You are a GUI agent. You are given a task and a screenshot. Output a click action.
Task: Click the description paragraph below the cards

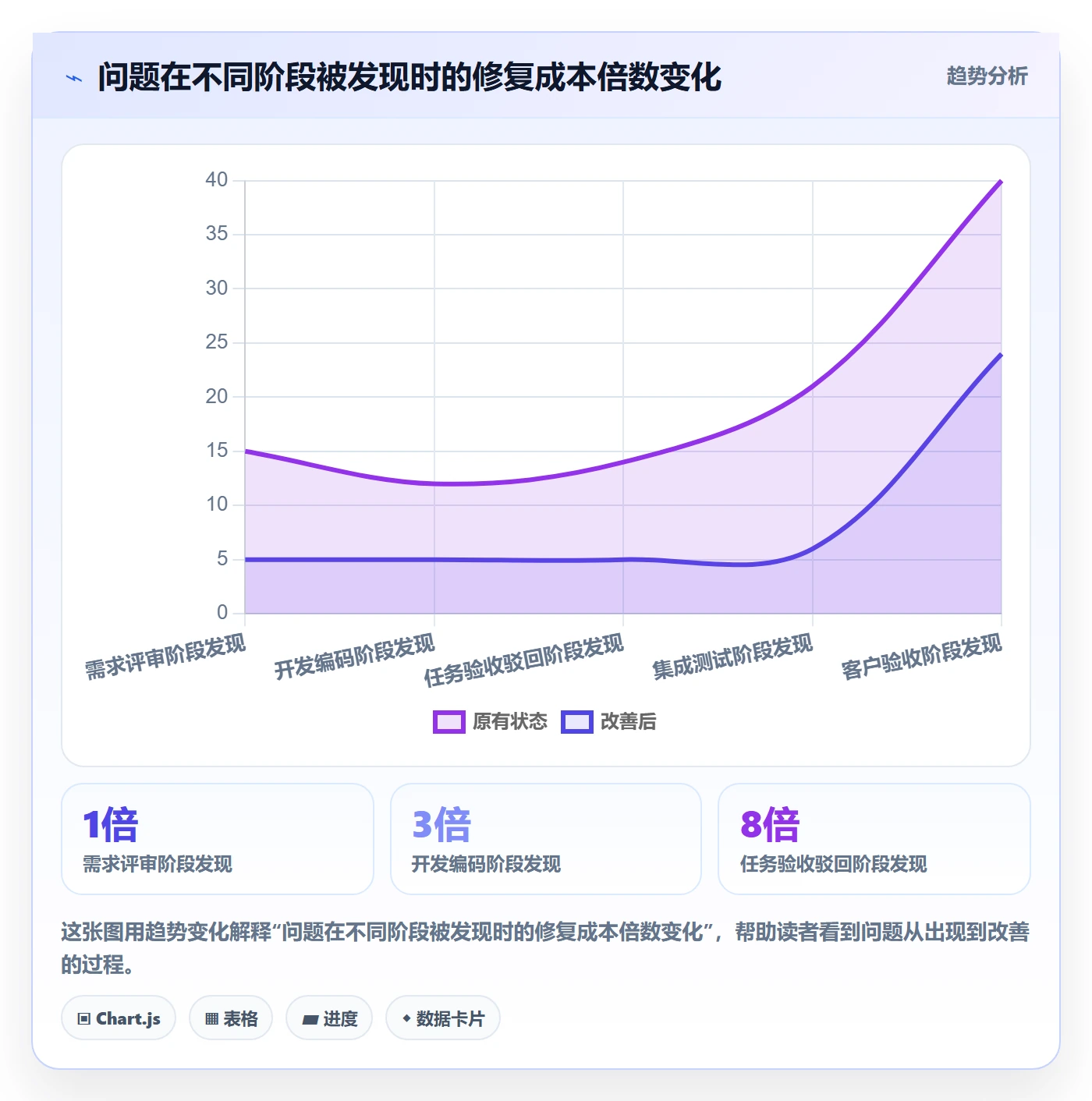tap(545, 947)
